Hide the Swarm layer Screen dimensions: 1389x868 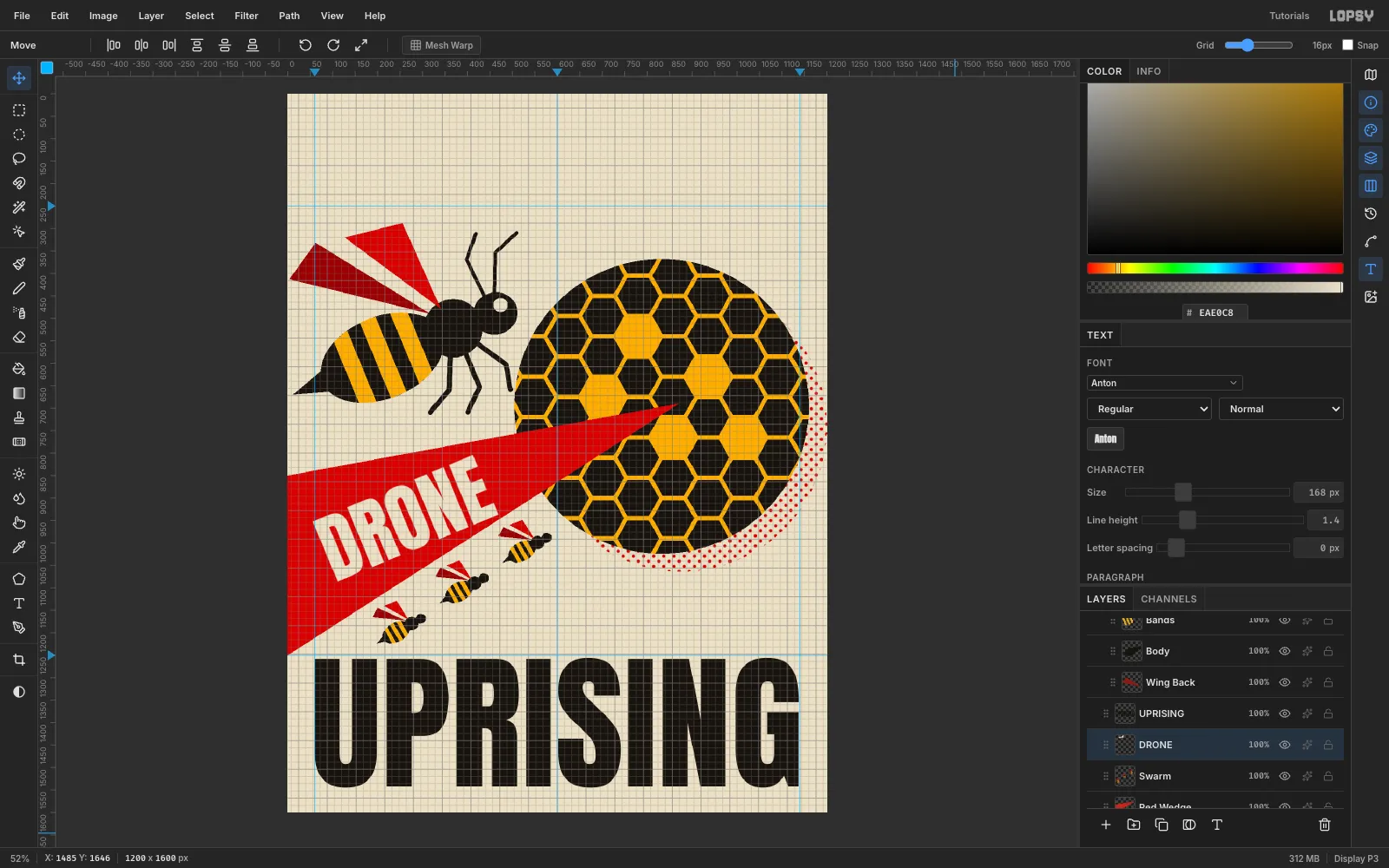1285,776
